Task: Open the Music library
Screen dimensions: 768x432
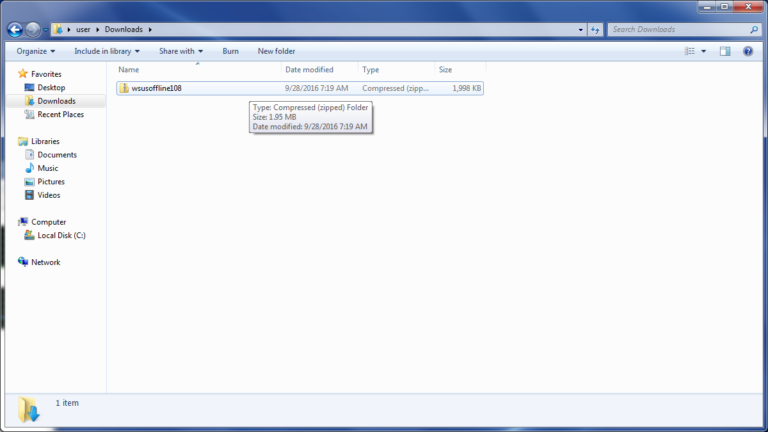Action: click(48, 168)
